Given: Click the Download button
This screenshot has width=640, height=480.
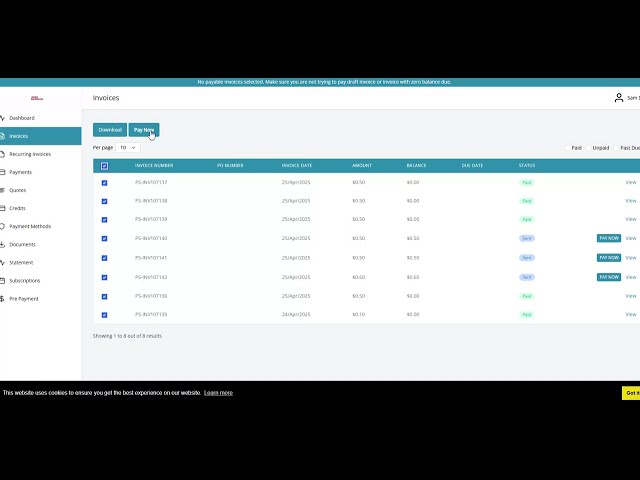Looking at the screenshot, I should click(110, 130).
